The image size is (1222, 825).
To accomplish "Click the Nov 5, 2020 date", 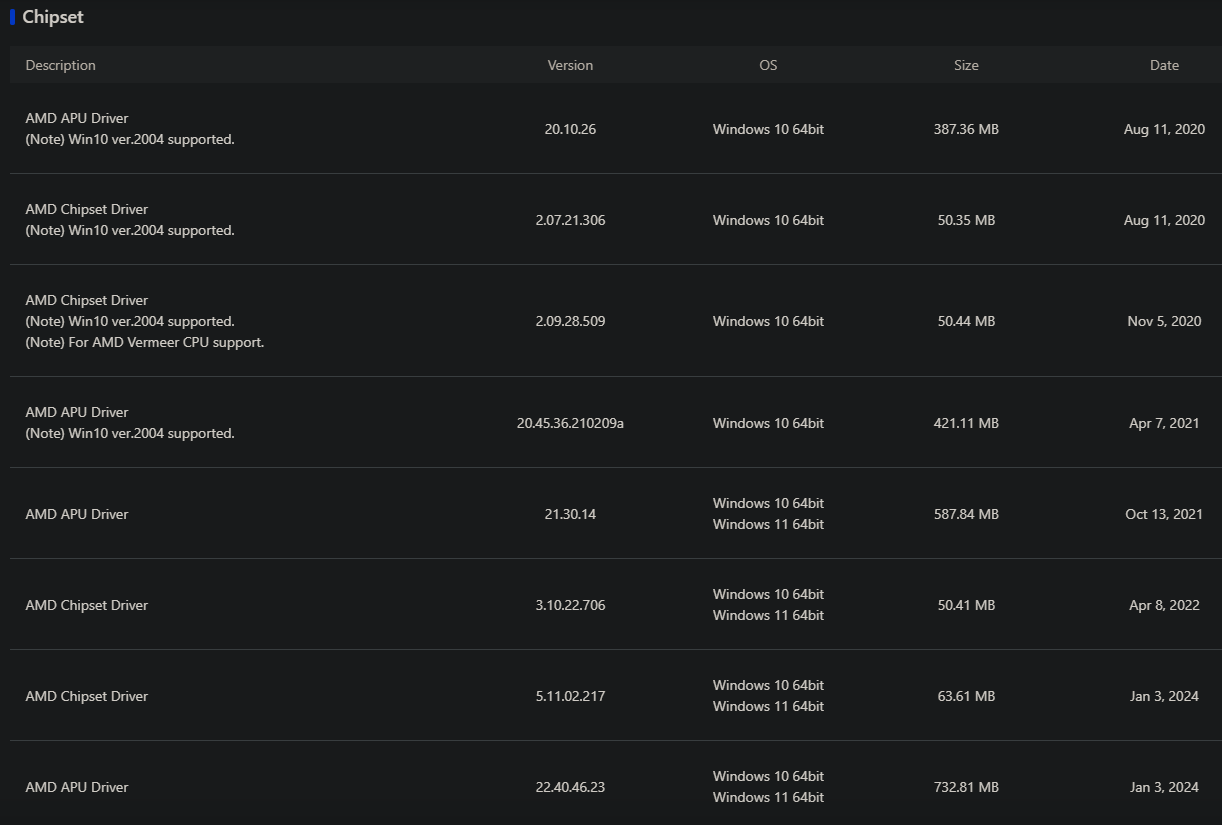I will click(x=1164, y=321).
